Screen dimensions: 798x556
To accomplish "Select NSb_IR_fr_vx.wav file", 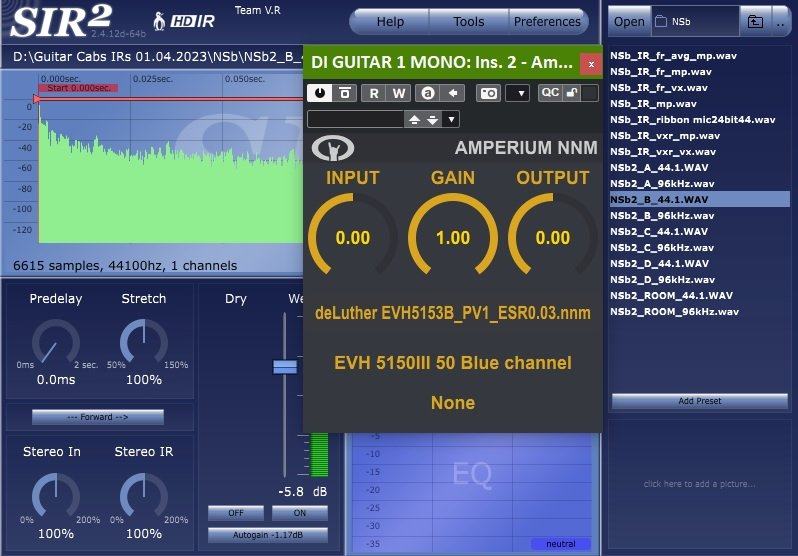I will (x=659, y=88).
